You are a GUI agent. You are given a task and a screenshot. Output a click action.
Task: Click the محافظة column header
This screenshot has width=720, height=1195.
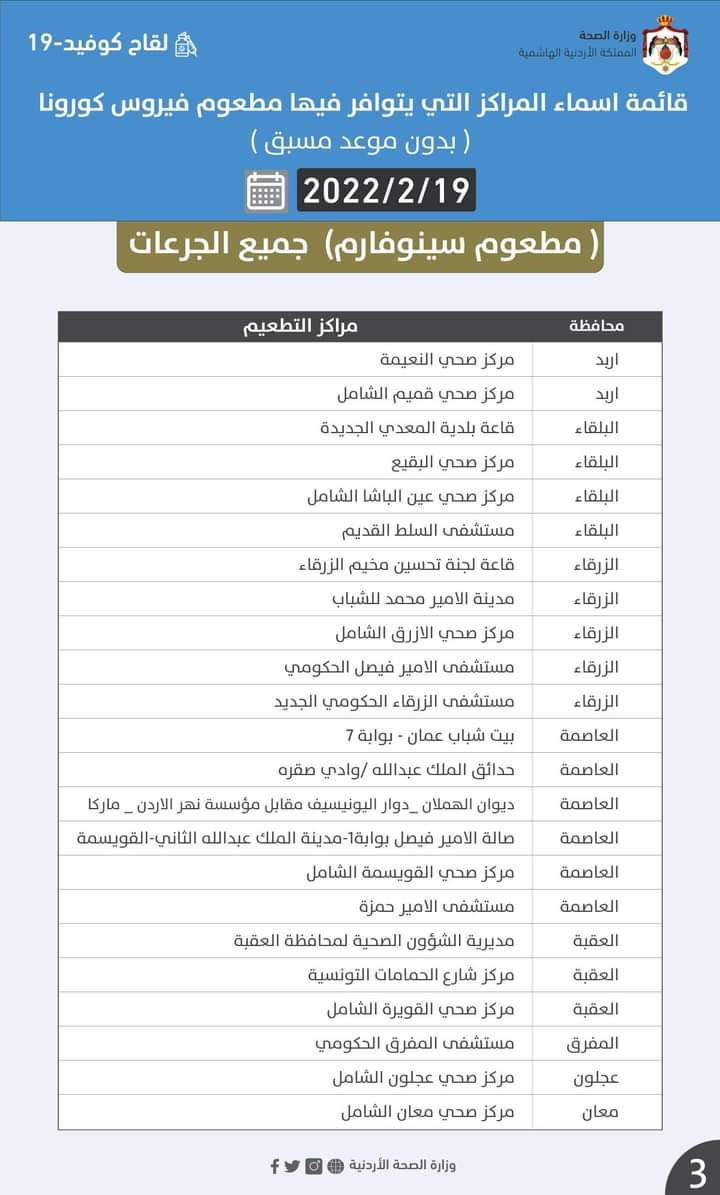pyautogui.click(x=597, y=326)
